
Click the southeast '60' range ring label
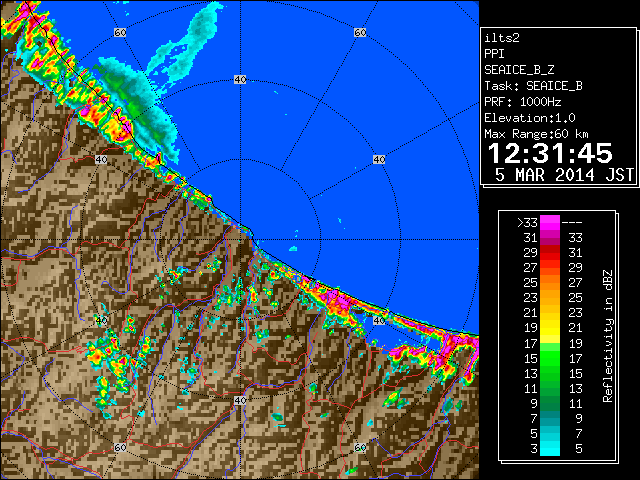360,448
